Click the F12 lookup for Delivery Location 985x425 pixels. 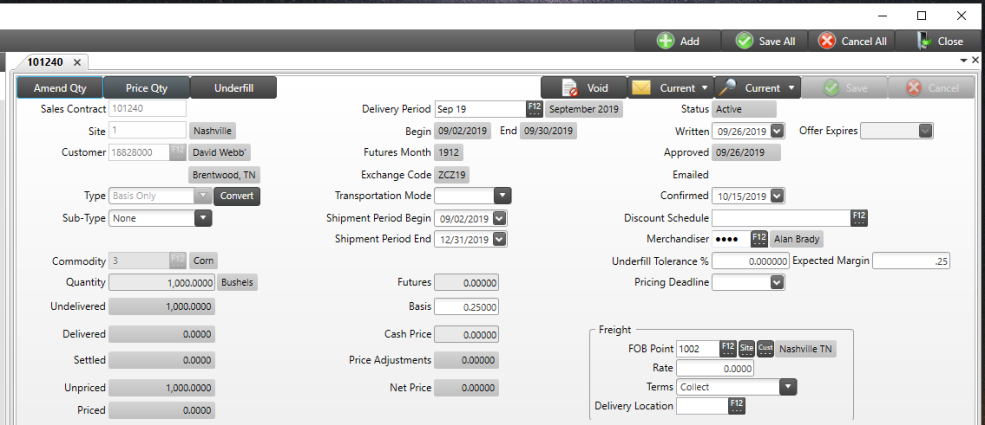[x=737, y=406]
